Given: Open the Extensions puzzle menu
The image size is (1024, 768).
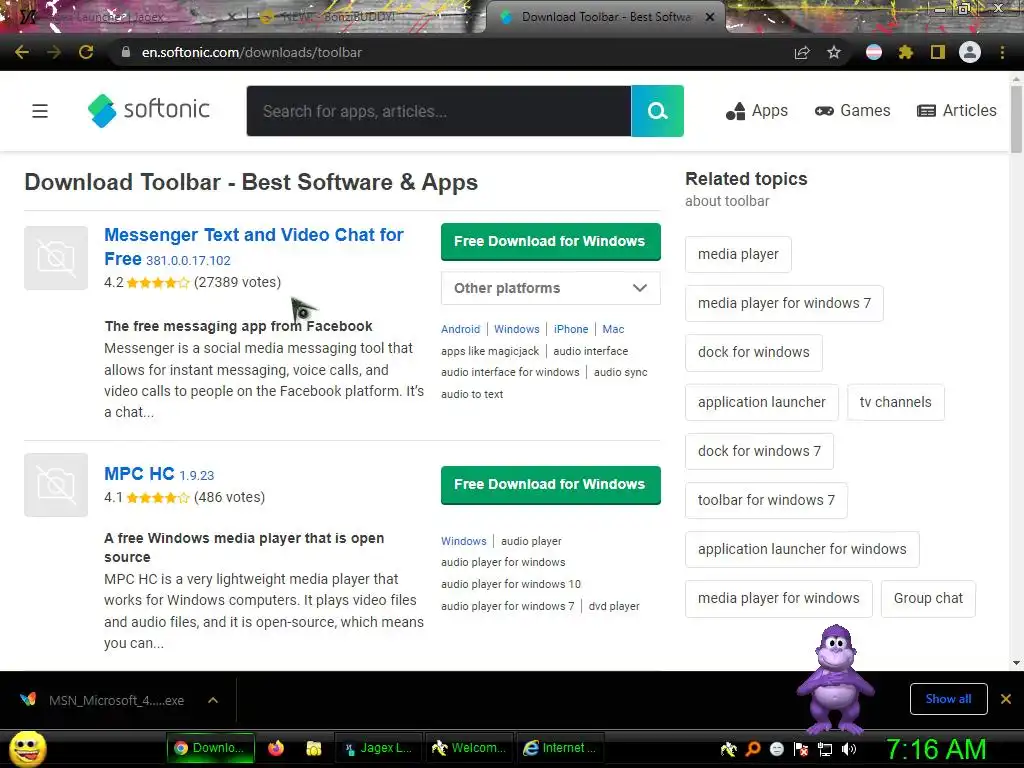Looking at the screenshot, I should (x=905, y=52).
